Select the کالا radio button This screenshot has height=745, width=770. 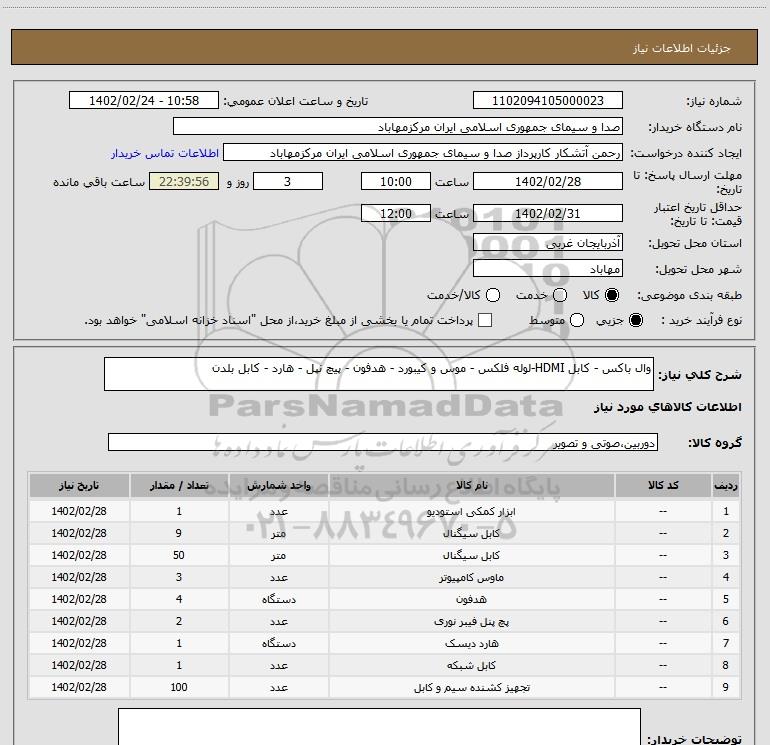612,295
